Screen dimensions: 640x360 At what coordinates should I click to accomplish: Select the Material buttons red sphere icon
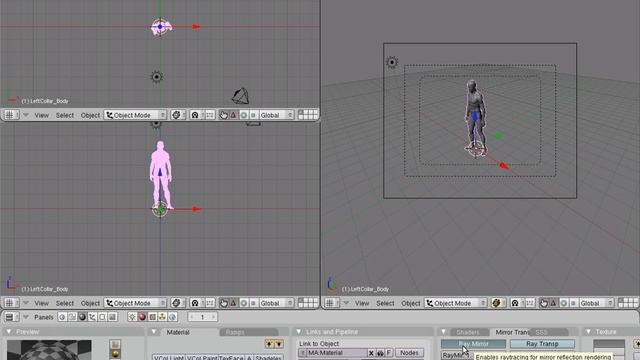tap(142, 317)
